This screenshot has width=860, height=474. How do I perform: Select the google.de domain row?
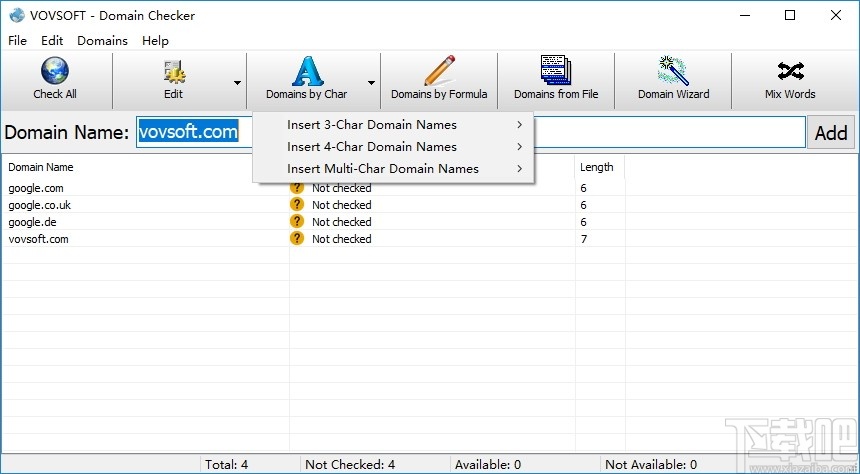click(x=430, y=222)
